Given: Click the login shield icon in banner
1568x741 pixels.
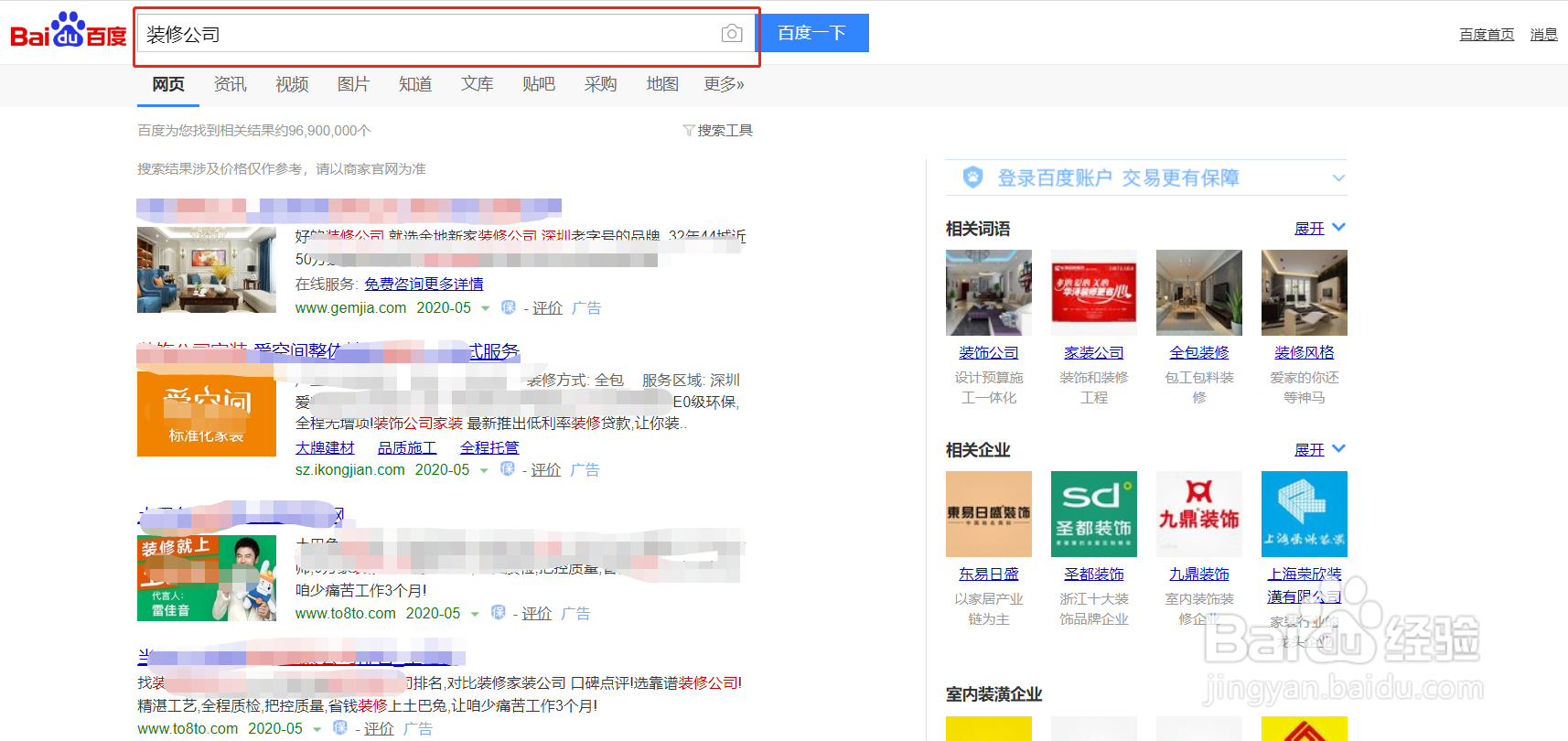Looking at the screenshot, I should pyautogui.click(x=973, y=177).
